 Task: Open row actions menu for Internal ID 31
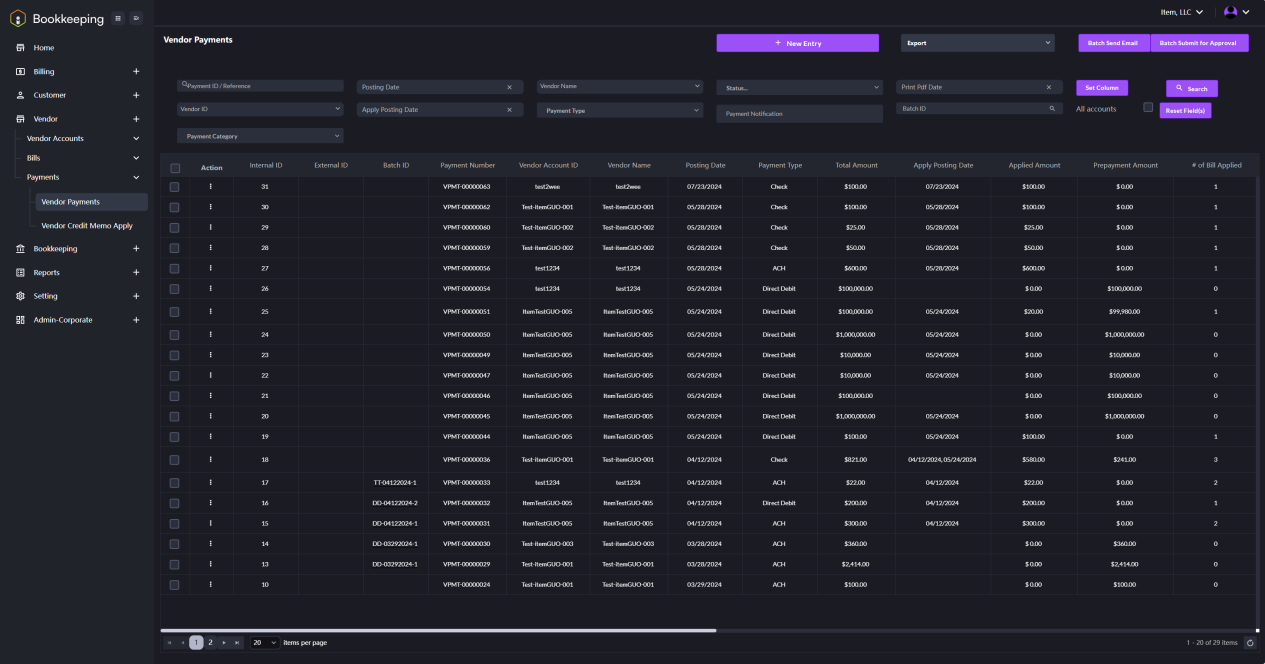click(x=210, y=186)
